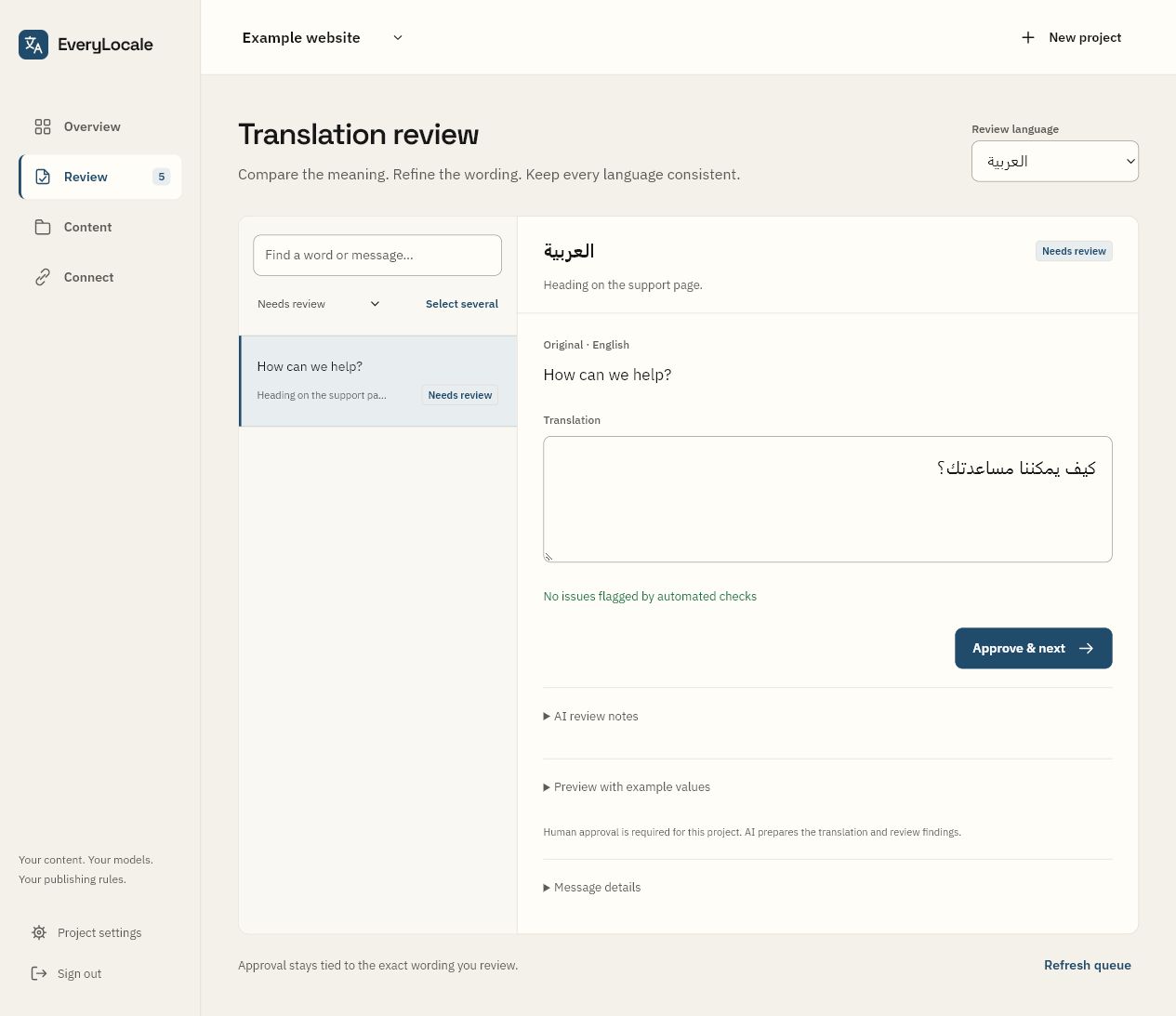The image size is (1176, 1016).
Task: Click Refresh queue link
Action: (1088, 965)
